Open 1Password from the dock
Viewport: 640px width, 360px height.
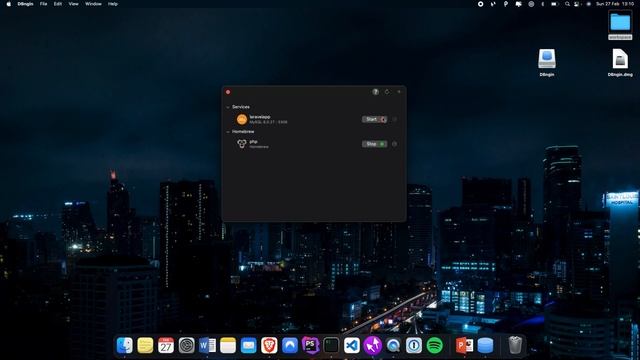[x=413, y=346]
